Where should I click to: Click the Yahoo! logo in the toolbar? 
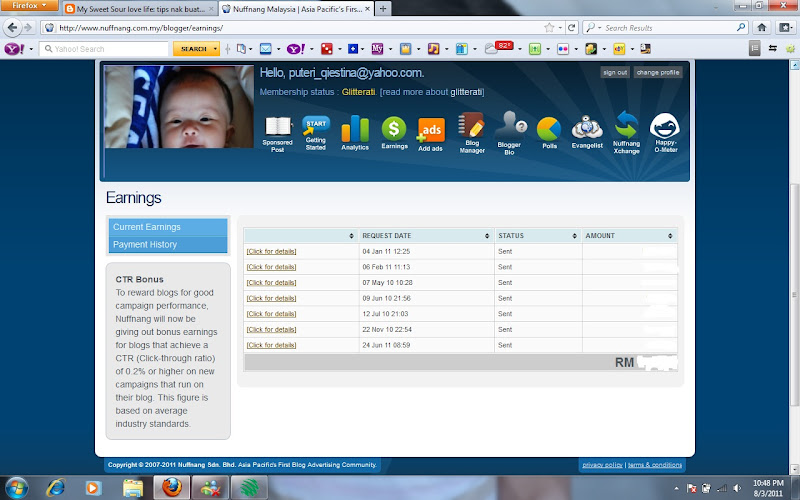coord(14,49)
